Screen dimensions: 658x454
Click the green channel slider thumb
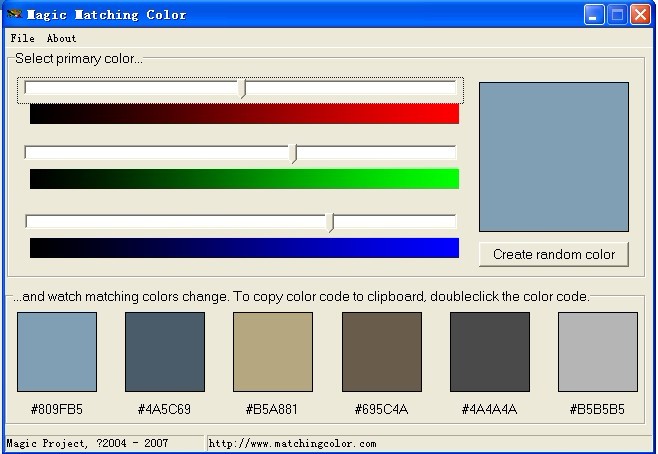[x=294, y=153]
